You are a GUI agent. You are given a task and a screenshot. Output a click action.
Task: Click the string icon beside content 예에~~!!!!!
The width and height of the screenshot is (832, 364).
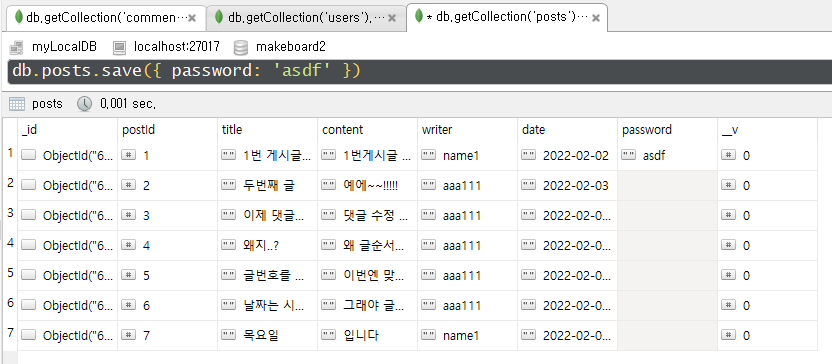pyautogui.click(x=329, y=185)
